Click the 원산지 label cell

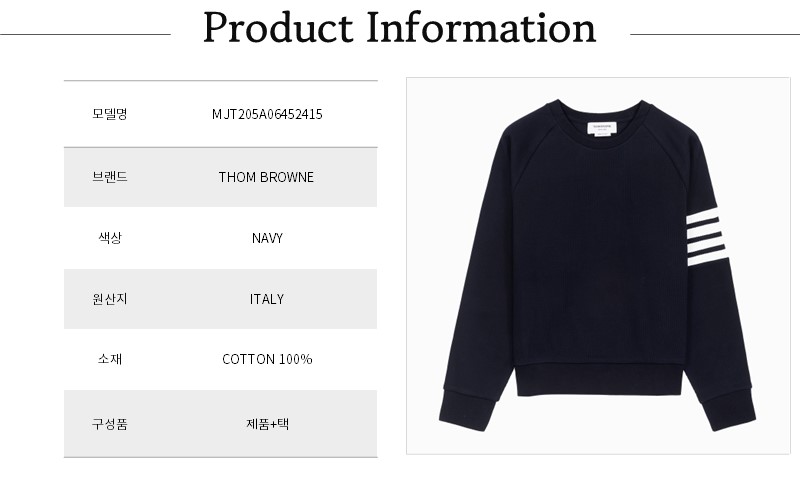109,299
